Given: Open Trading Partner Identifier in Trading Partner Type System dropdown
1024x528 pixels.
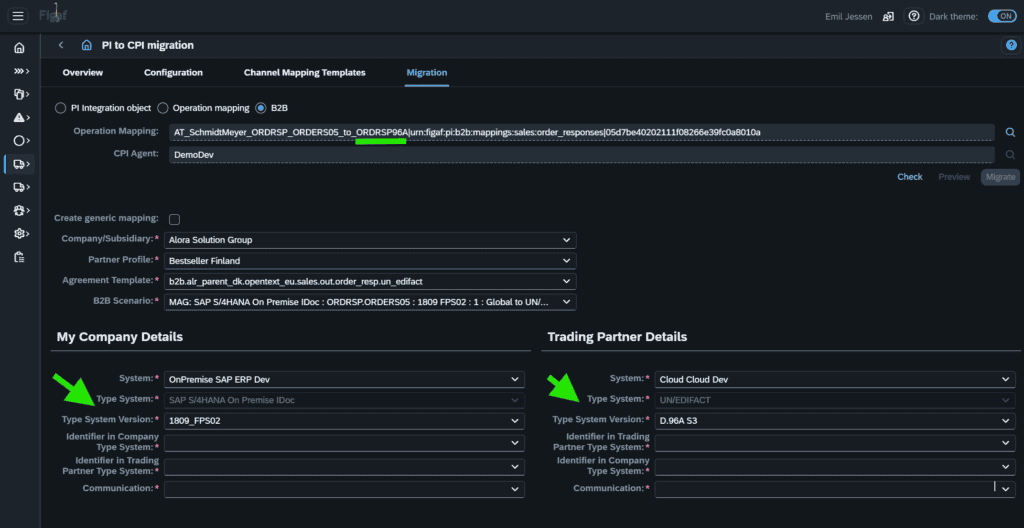Looking at the screenshot, I should pos(835,443).
